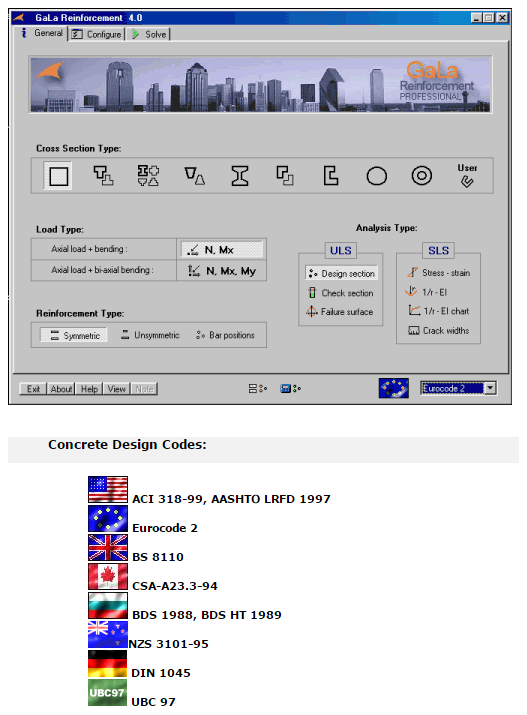Click the Bulgarian flag for BDS 1988
This screenshot has width=527, height=715.
coord(108,606)
